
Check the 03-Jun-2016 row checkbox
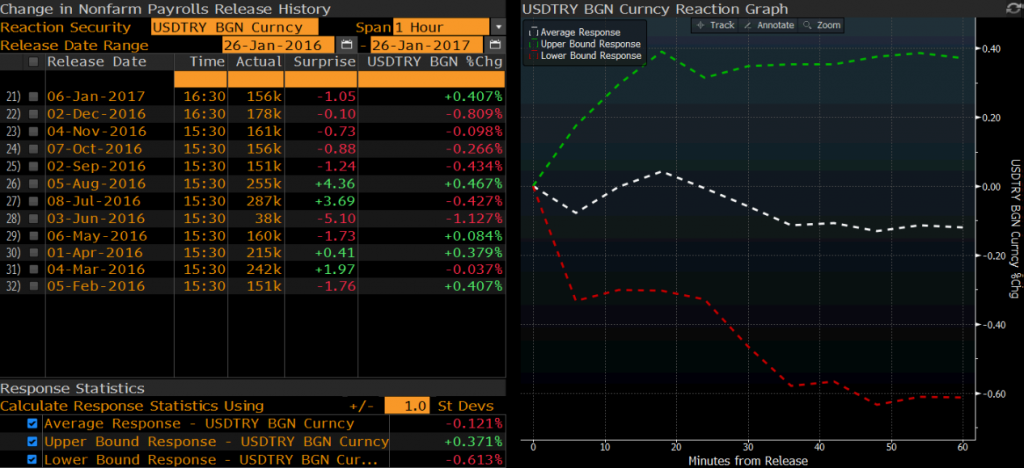(x=33, y=218)
